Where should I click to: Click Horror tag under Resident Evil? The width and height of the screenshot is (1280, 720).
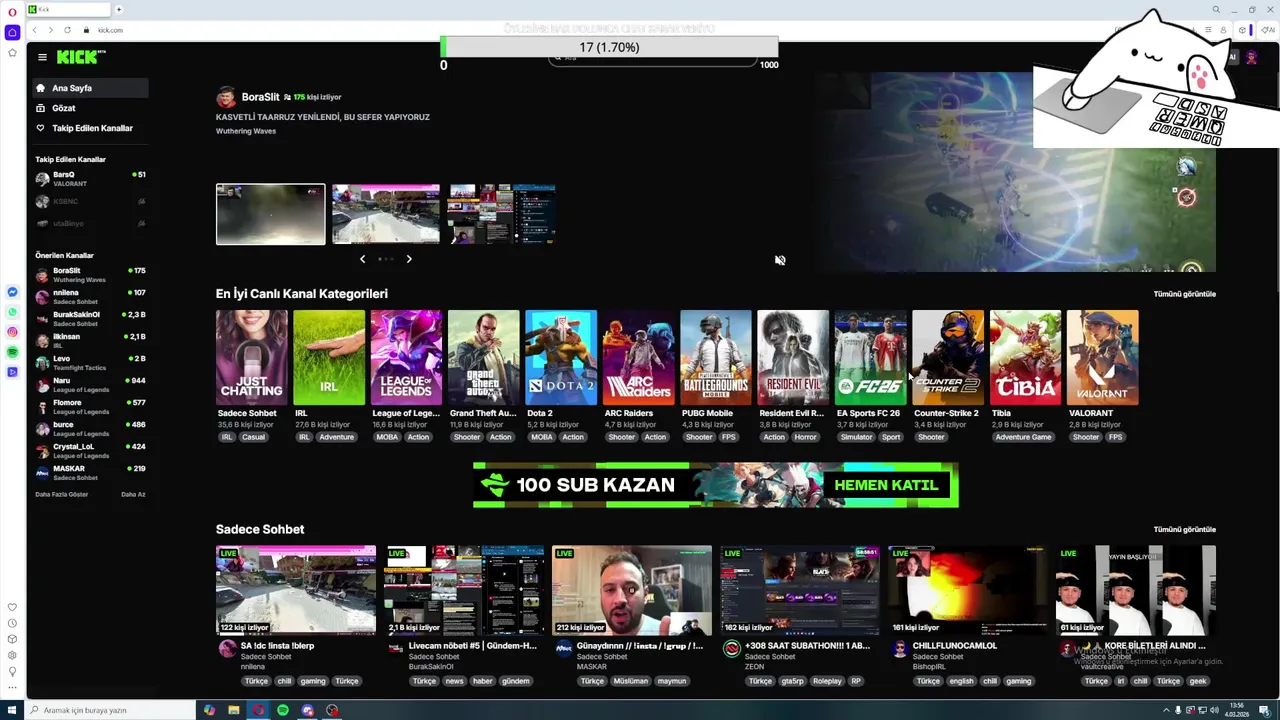[805, 437]
